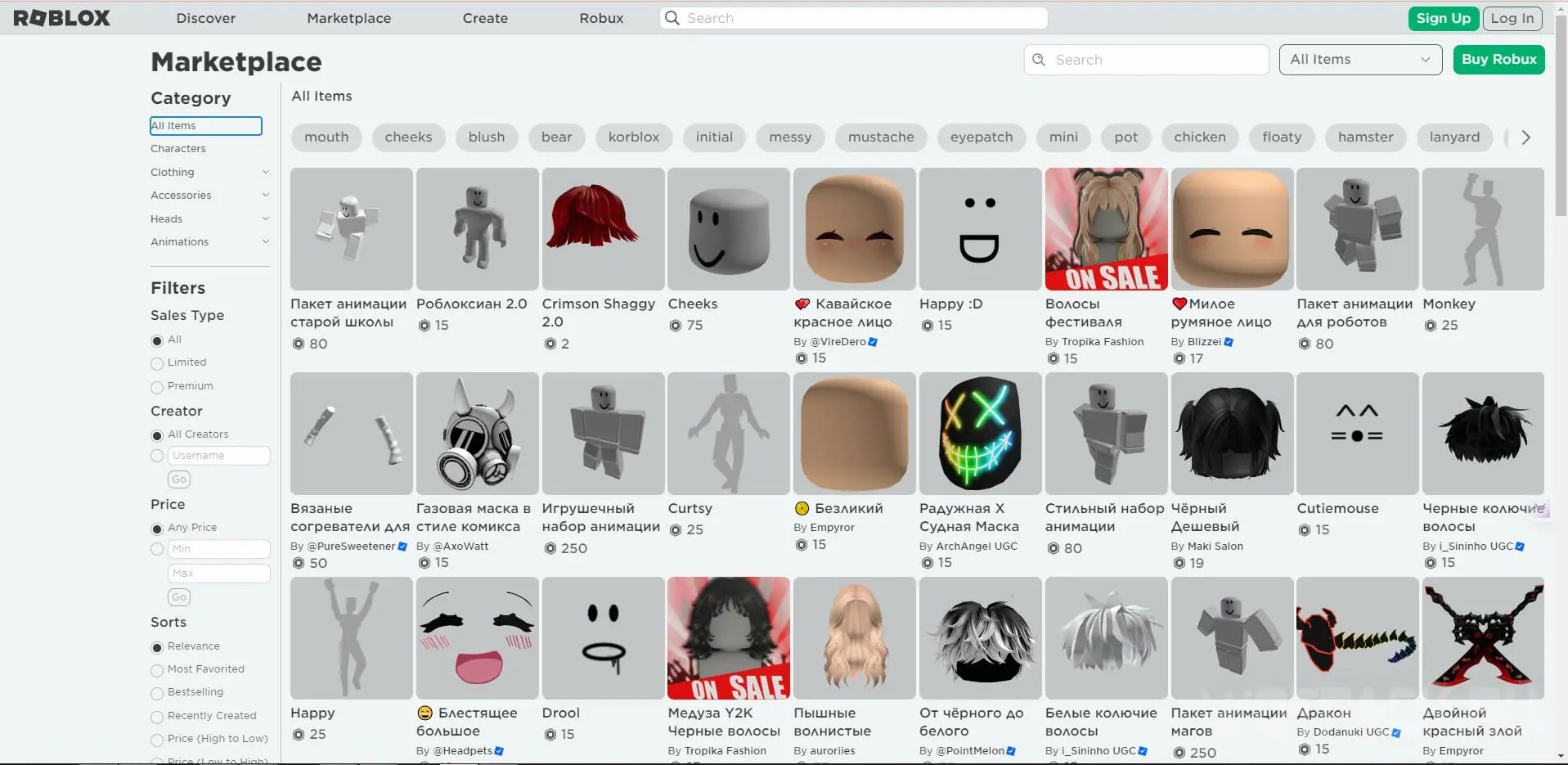Open the Create menu item
The width and height of the screenshot is (1568, 765).
(x=485, y=18)
